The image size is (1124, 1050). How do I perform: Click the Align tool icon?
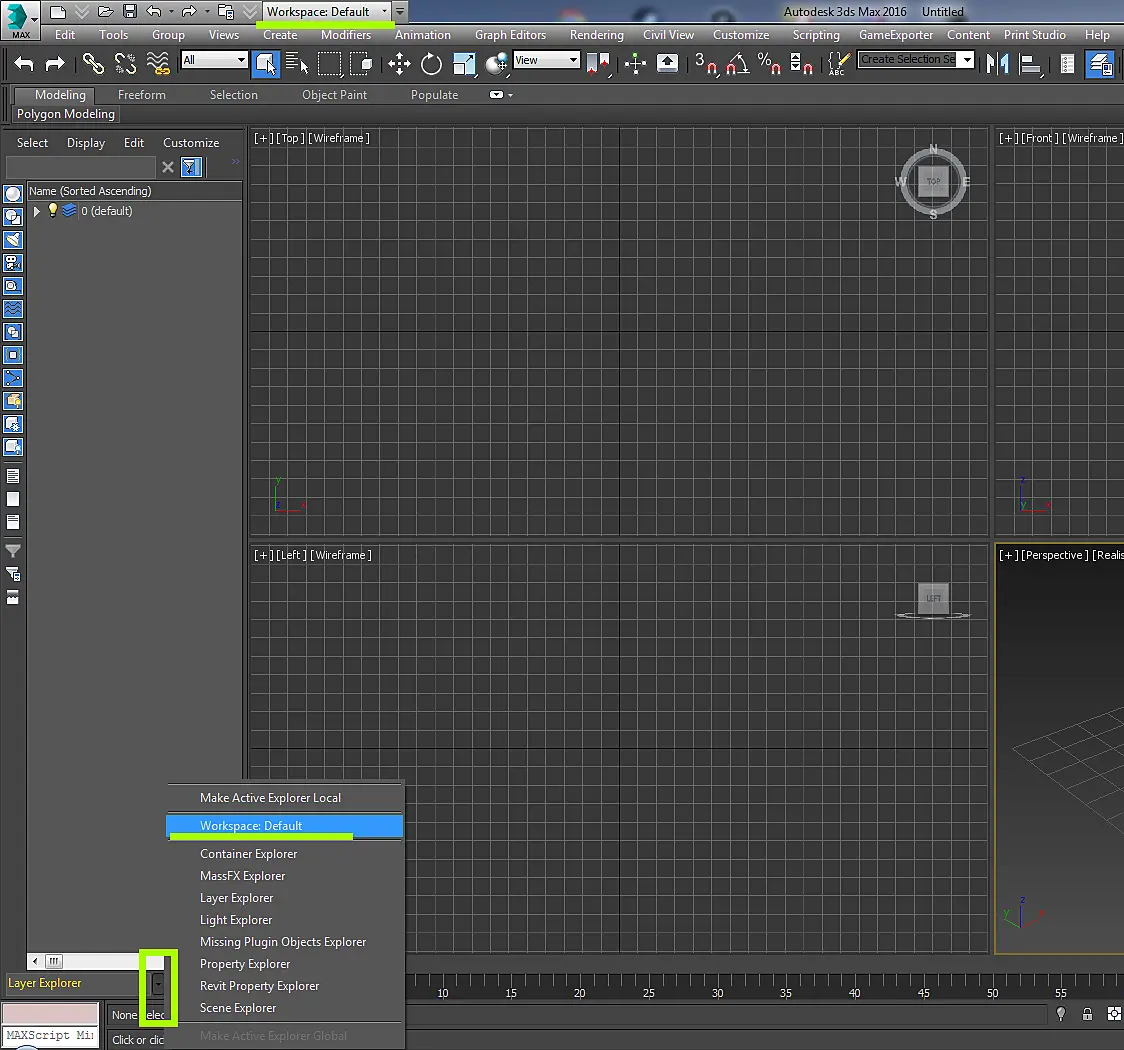(1030, 64)
